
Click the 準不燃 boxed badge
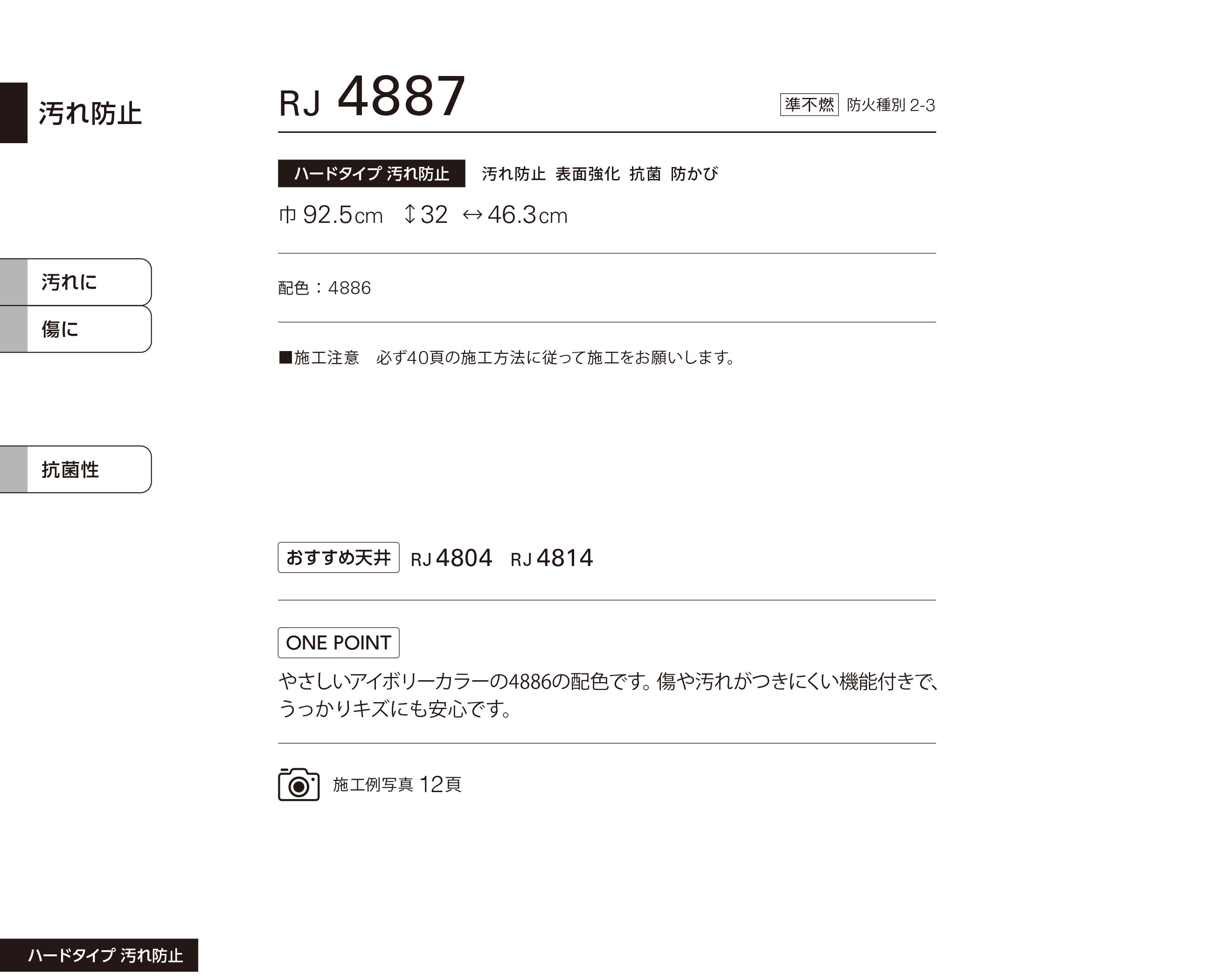pyautogui.click(x=809, y=105)
